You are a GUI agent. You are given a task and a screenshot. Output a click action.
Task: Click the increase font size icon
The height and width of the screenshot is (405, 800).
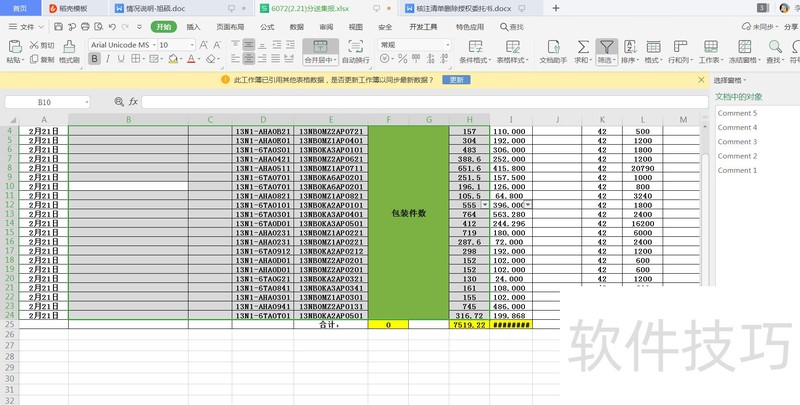(x=204, y=45)
